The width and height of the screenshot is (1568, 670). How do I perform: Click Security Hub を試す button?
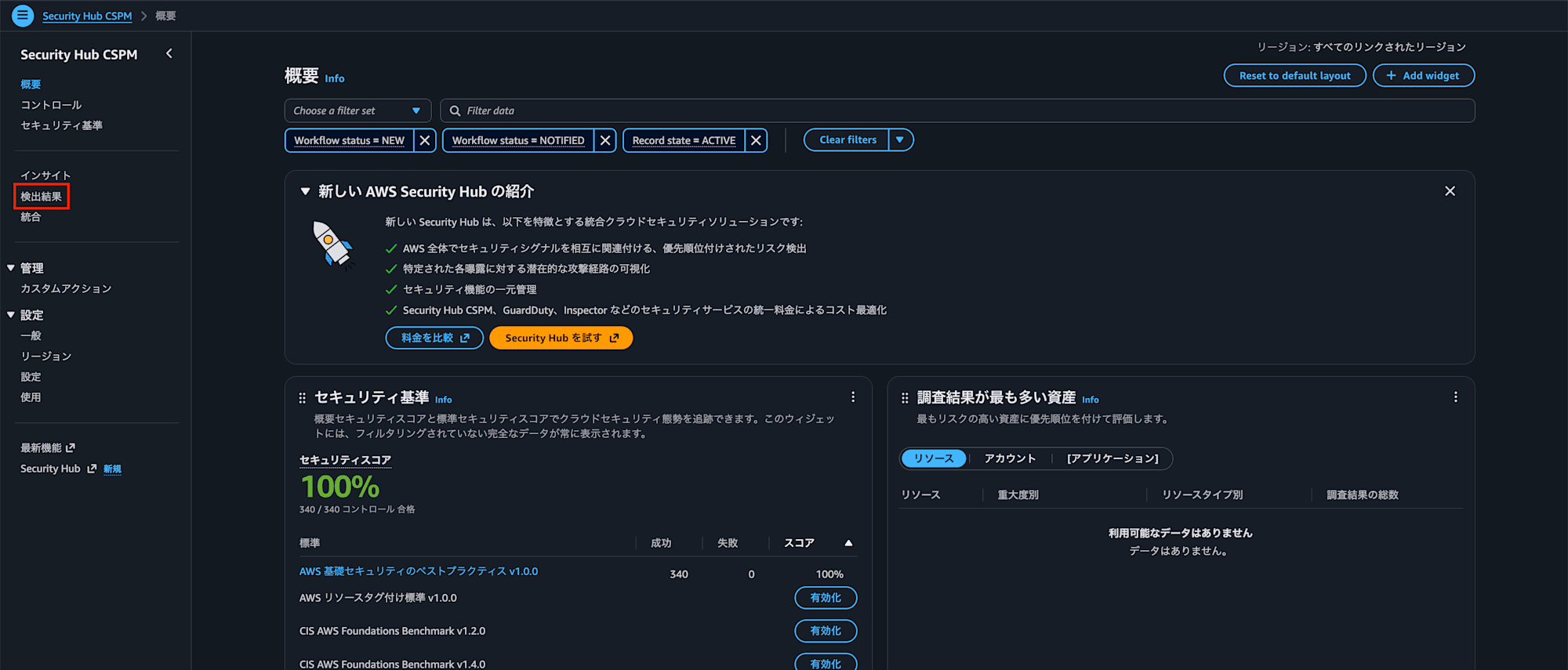[x=561, y=338]
